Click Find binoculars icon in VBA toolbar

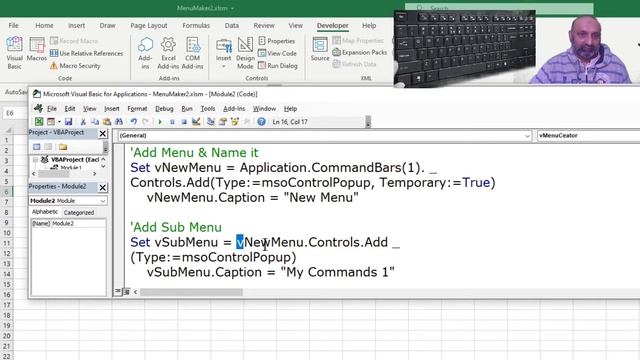[119, 121]
